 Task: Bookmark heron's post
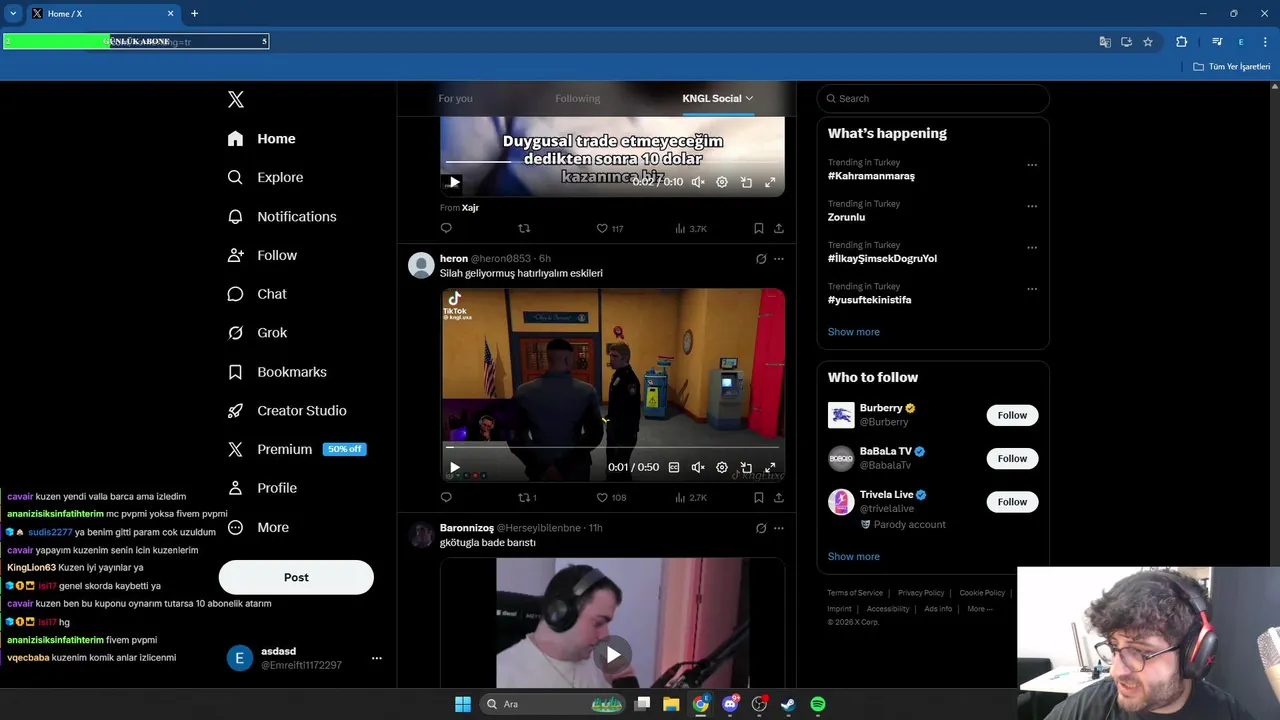[759, 497]
